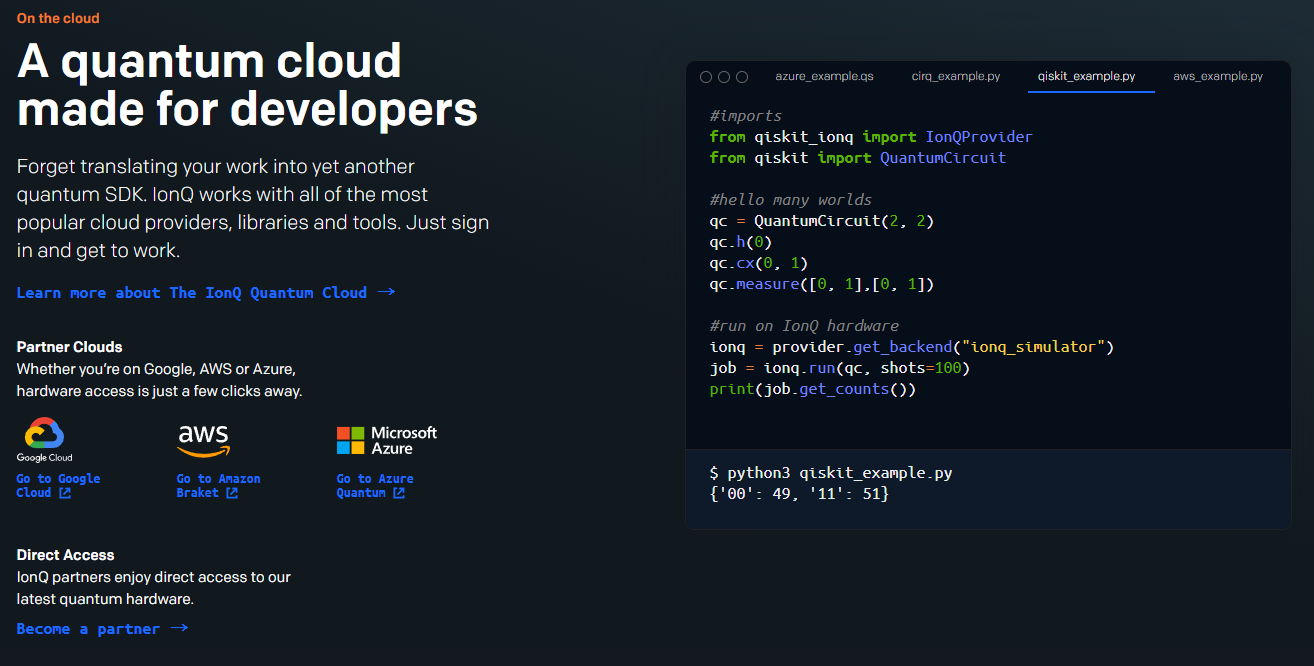Follow the Go to Azure Quantum link
This screenshot has height=666, width=1314.
tap(375, 486)
